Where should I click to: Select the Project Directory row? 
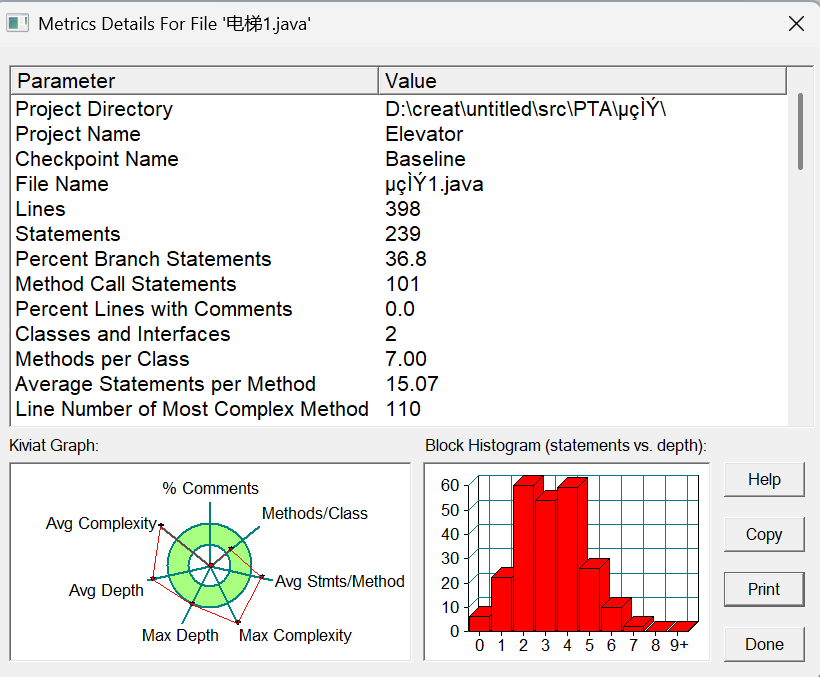[398, 109]
